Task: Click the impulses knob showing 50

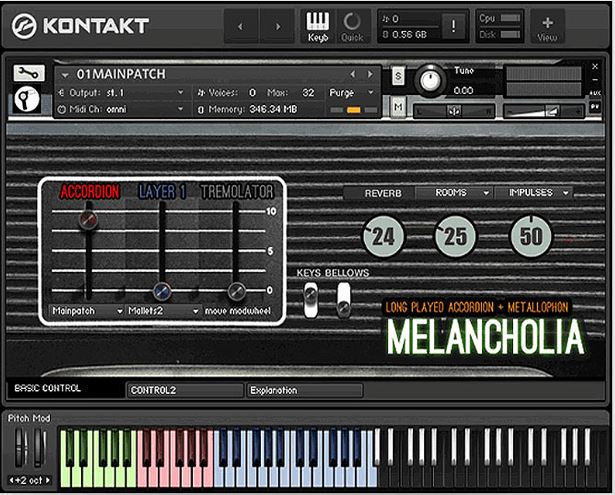Action: point(531,237)
